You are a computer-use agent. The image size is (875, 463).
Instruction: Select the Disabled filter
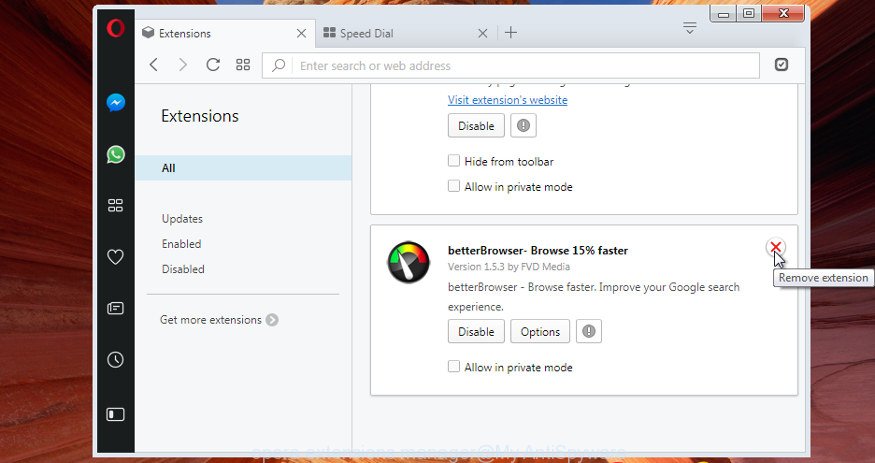[183, 269]
